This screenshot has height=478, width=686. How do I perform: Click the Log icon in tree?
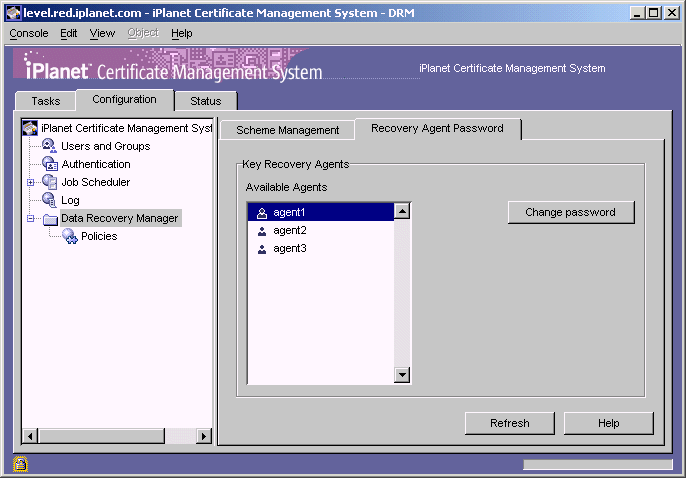pyautogui.click(x=49, y=200)
